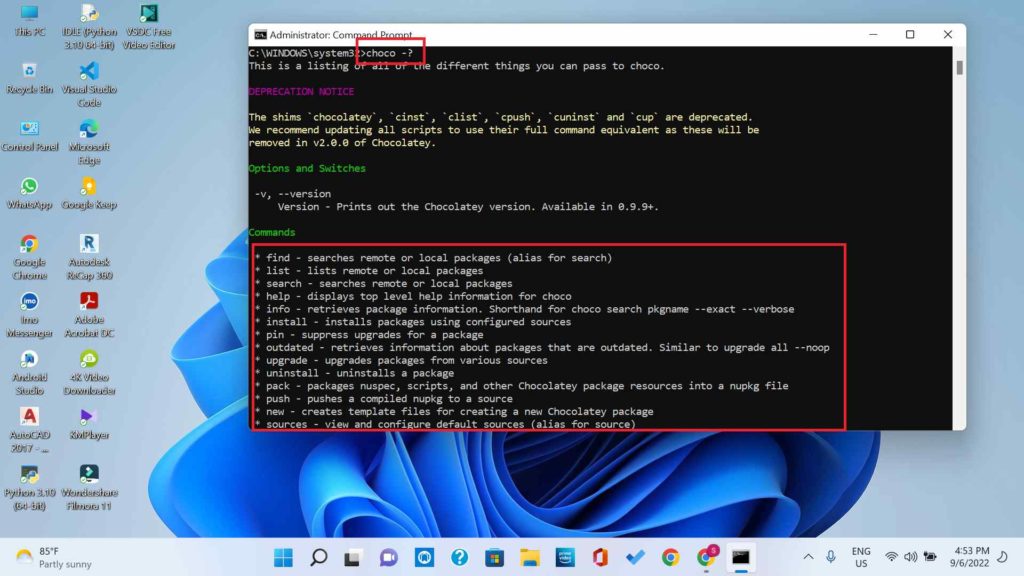Image resolution: width=1024 pixels, height=576 pixels.
Task: Show hidden system tray icons chevron
Action: tap(808, 557)
